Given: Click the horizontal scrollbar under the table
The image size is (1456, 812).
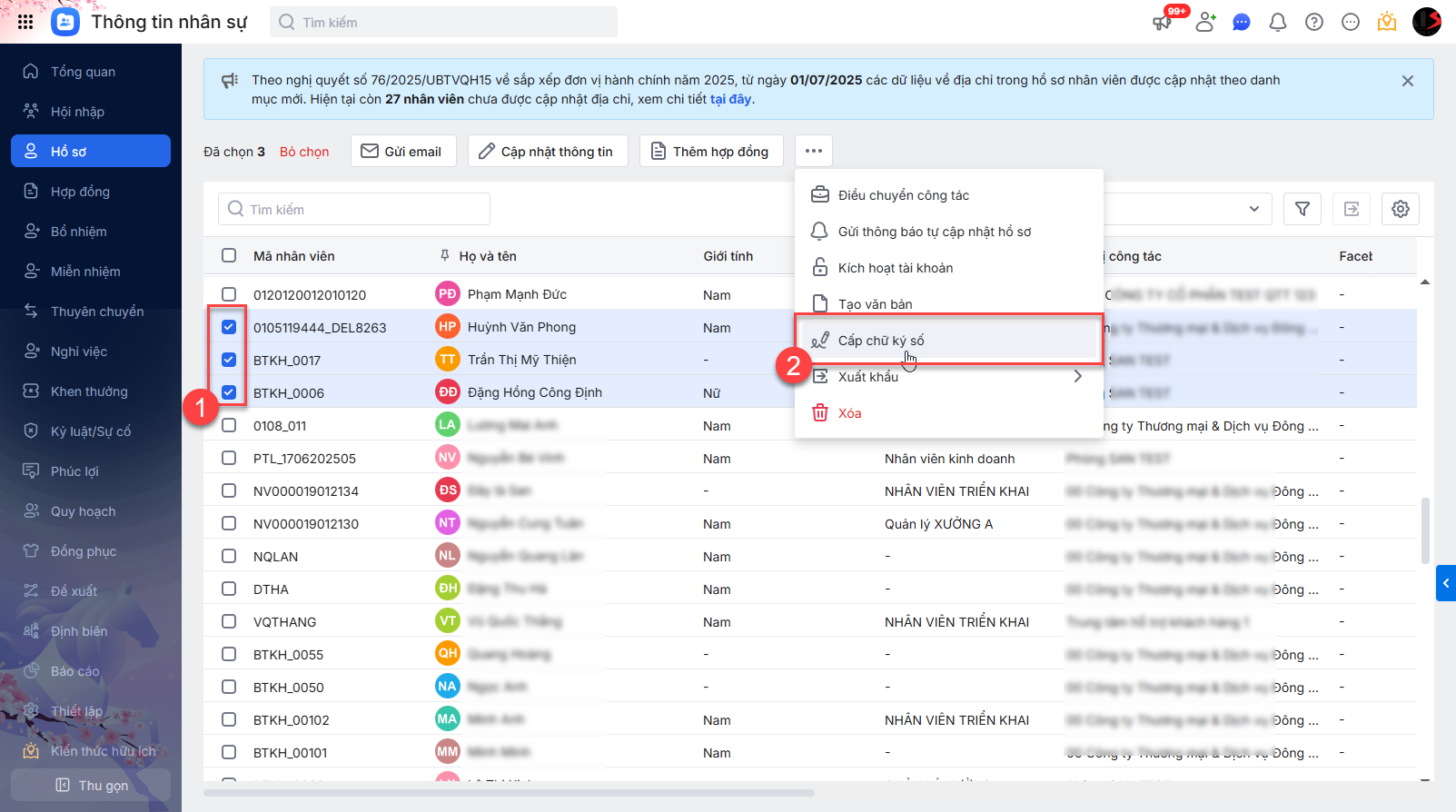Looking at the screenshot, I should click(509, 793).
